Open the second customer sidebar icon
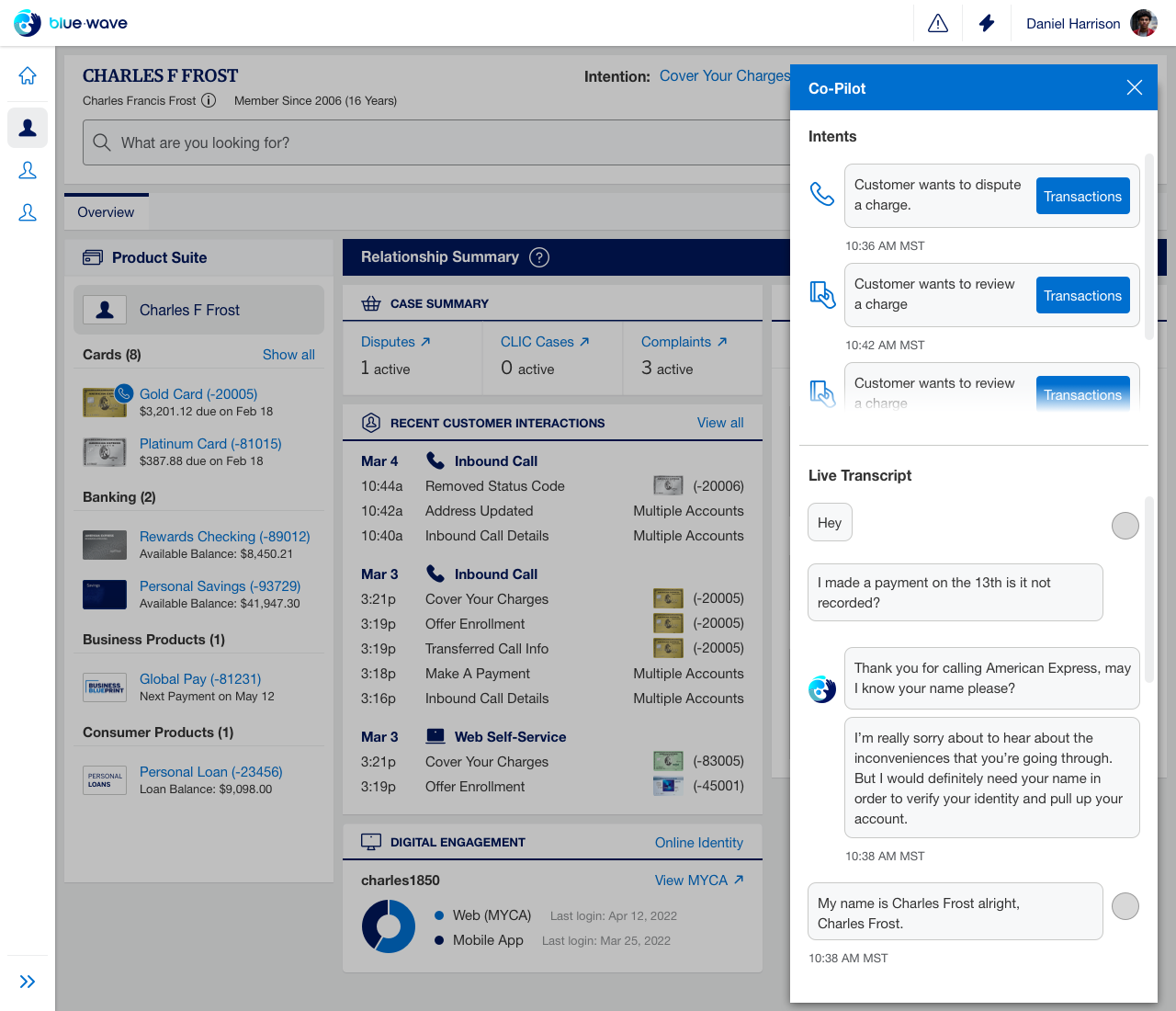The height and width of the screenshot is (1011, 1176). [28, 170]
